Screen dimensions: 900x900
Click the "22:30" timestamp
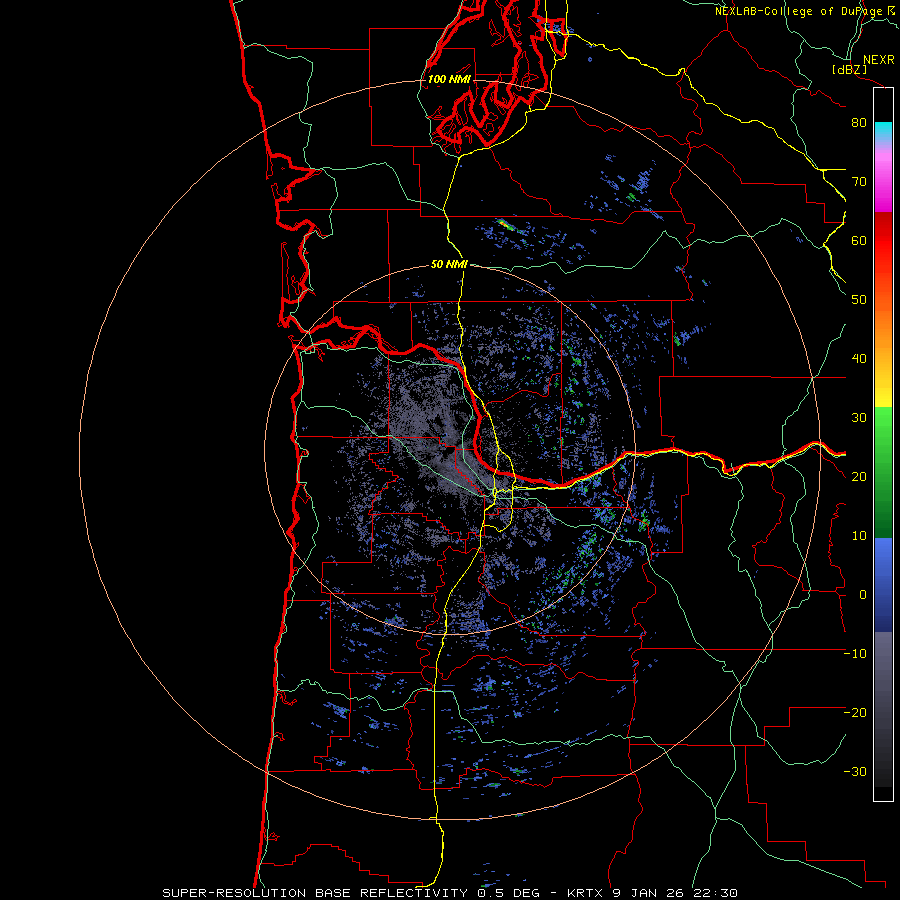(x=718, y=893)
